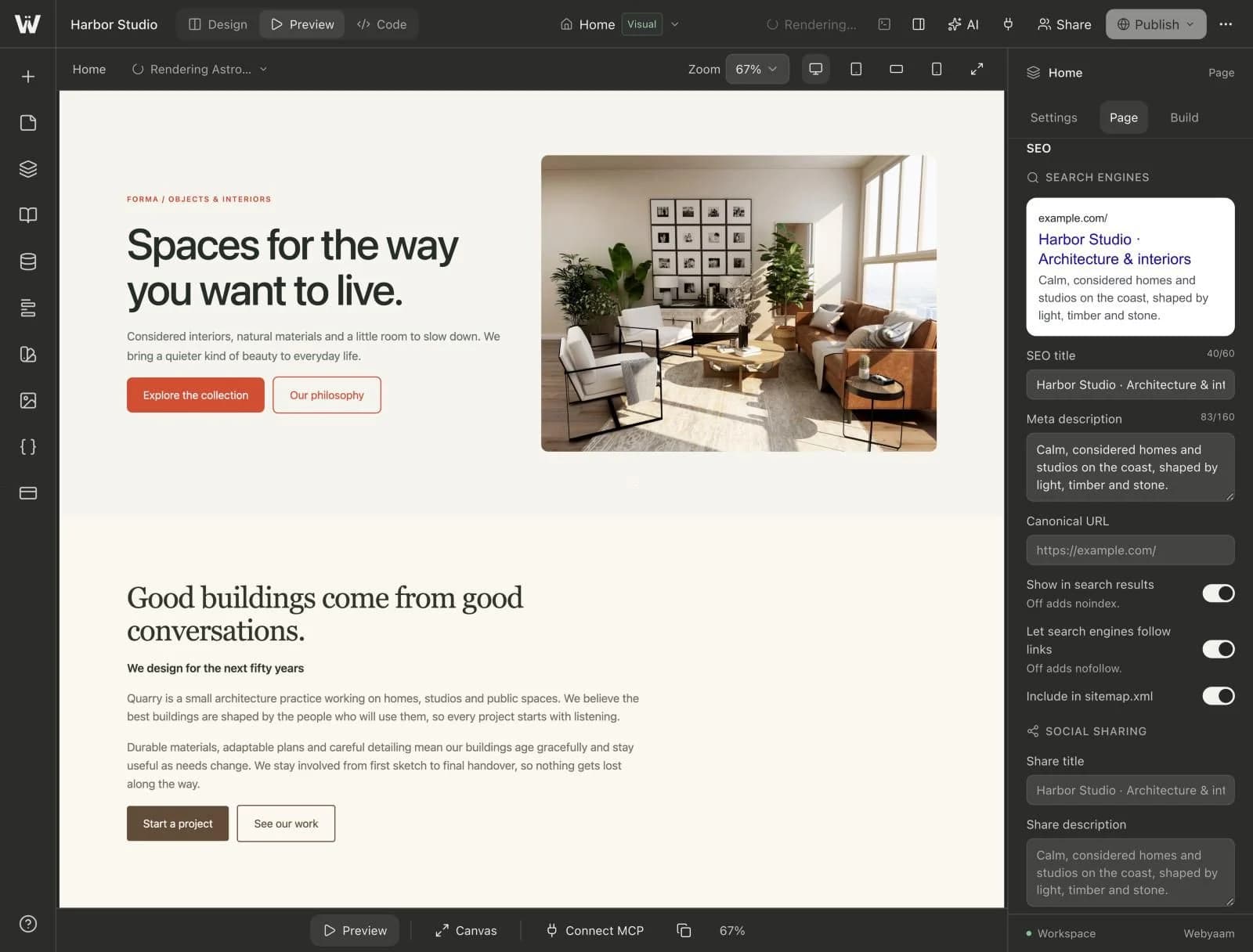Open the layers navigator icon
Viewport: 1253px width, 952px height.
pyautogui.click(x=28, y=169)
